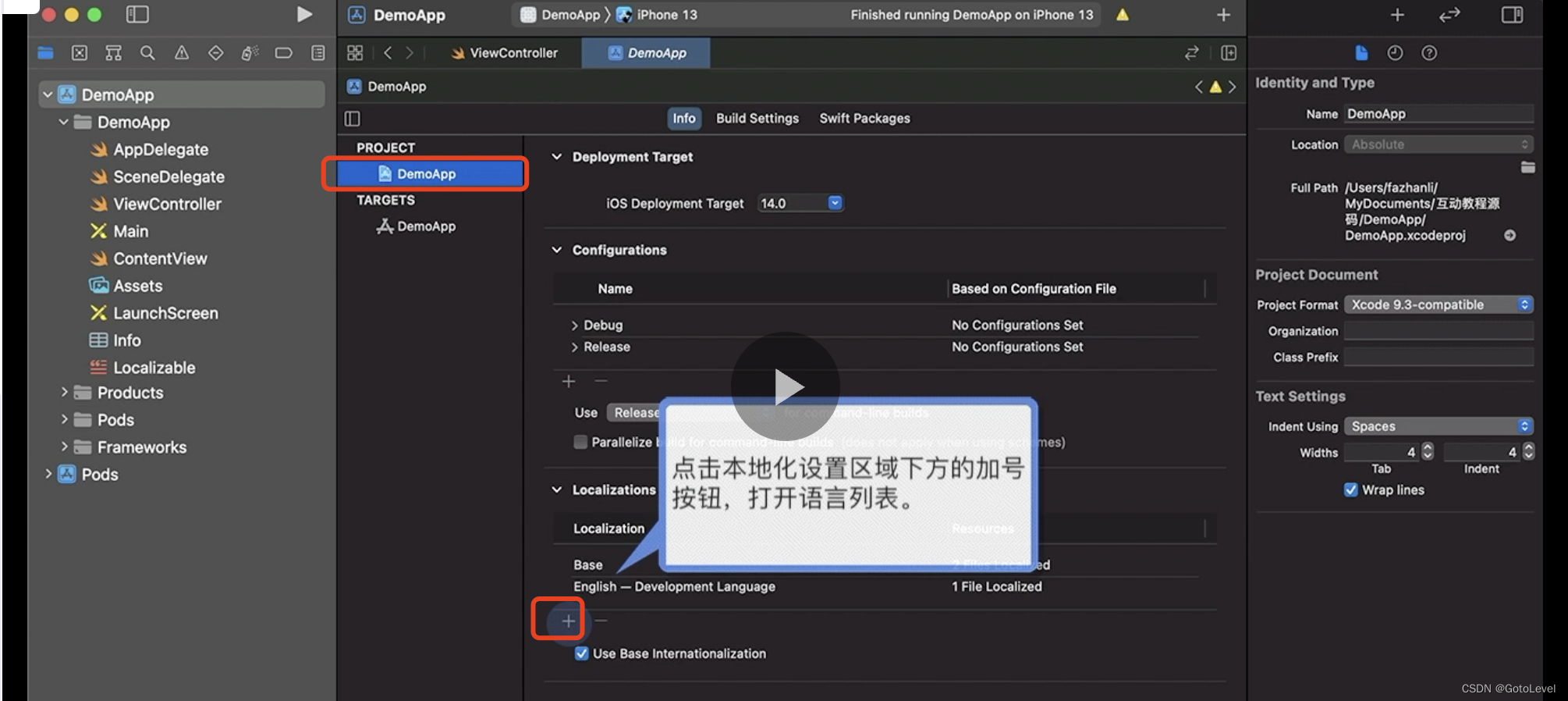Switch to the Swift Packages tab
Viewport: 1568px width, 701px height.
[864, 118]
